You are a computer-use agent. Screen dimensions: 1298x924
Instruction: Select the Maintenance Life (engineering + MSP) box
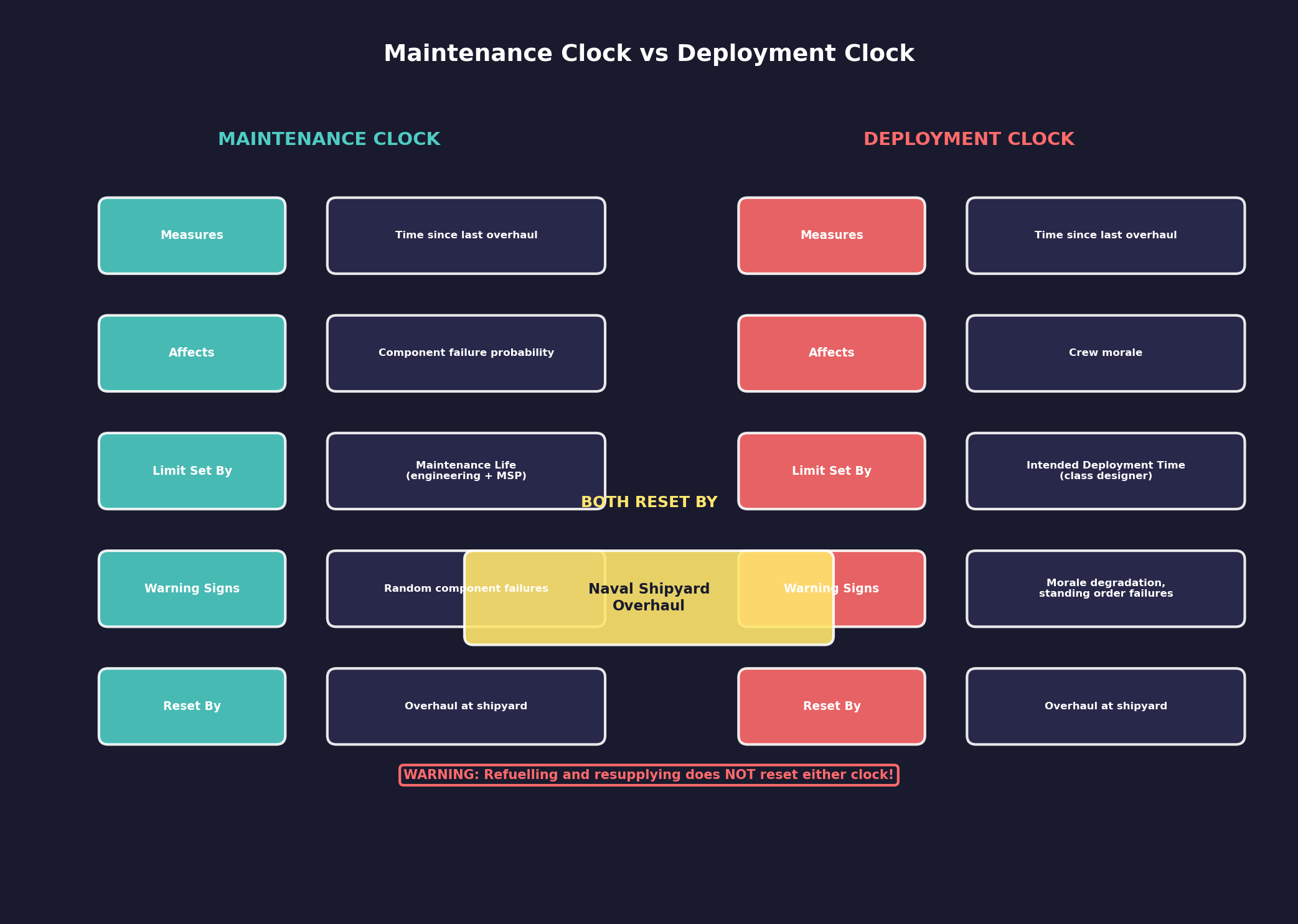point(466,471)
